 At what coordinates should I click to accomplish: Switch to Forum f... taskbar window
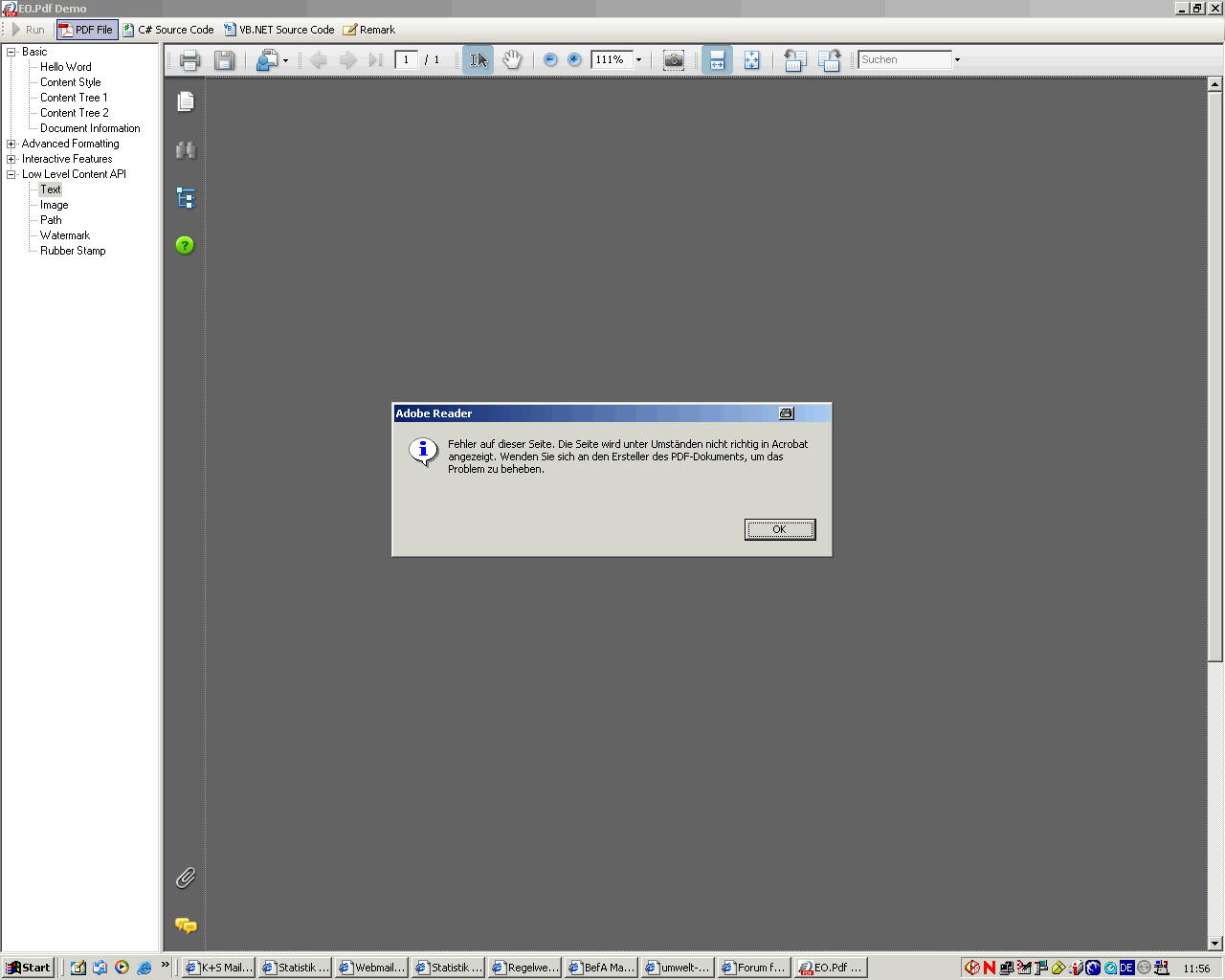[754, 968]
